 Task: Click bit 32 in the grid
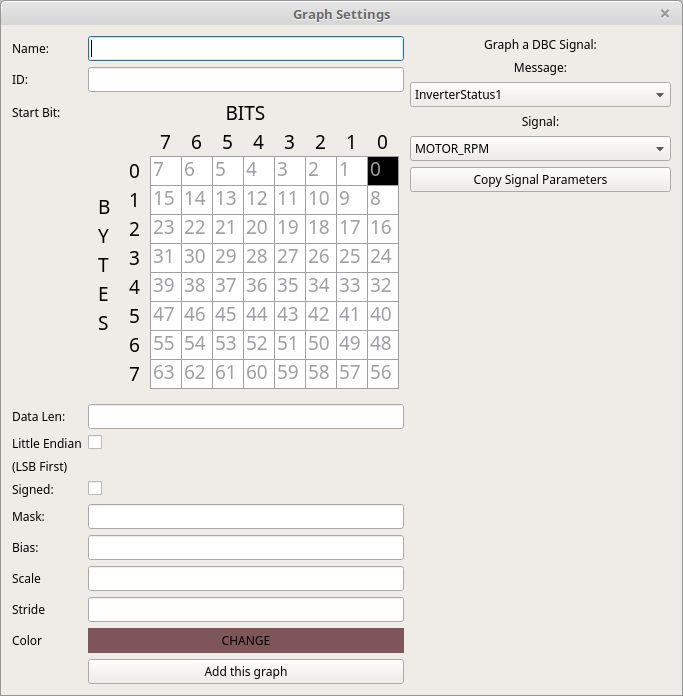tap(383, 287)
